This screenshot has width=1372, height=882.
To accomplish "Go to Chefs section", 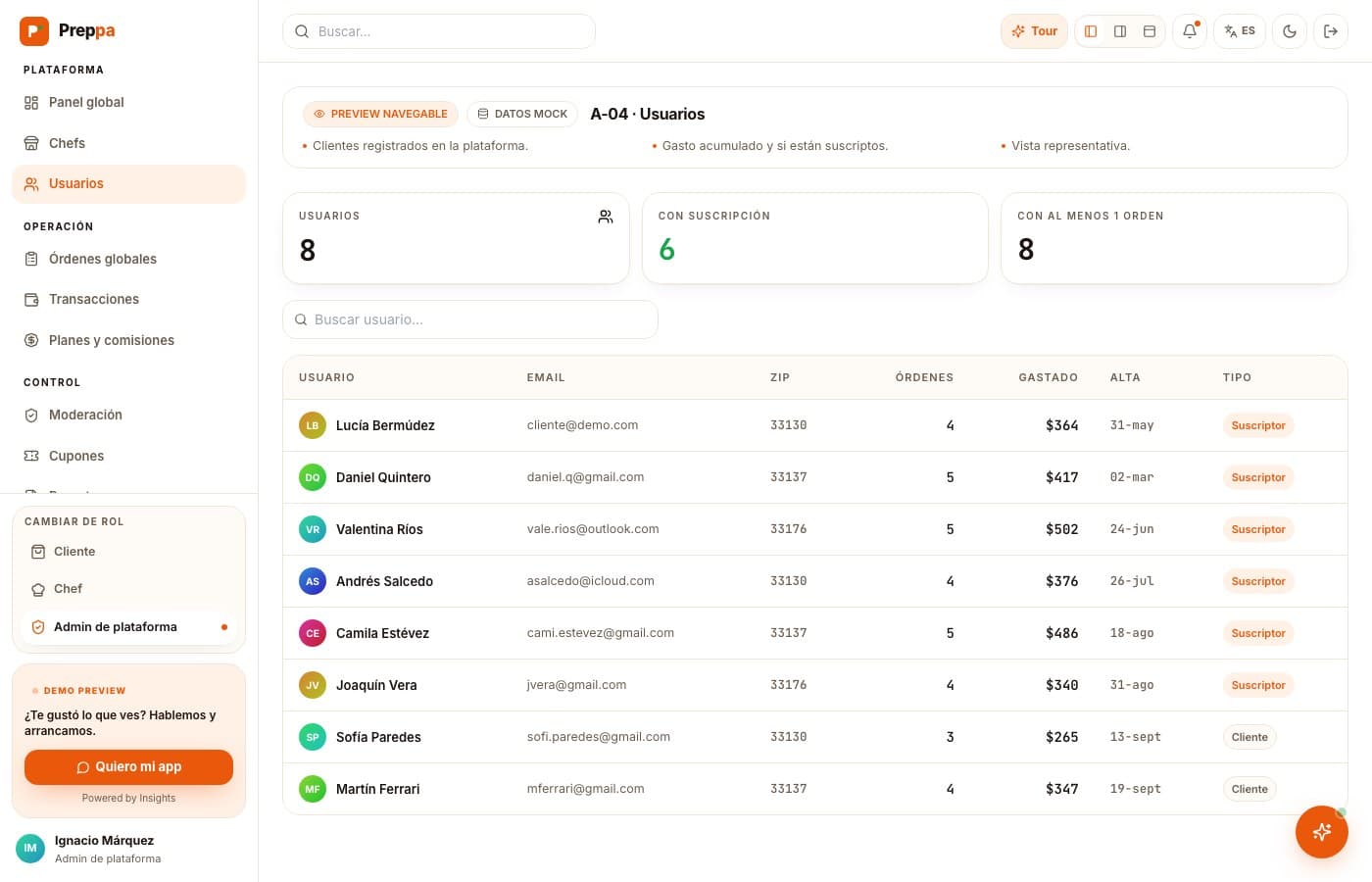I will (128, 143).
